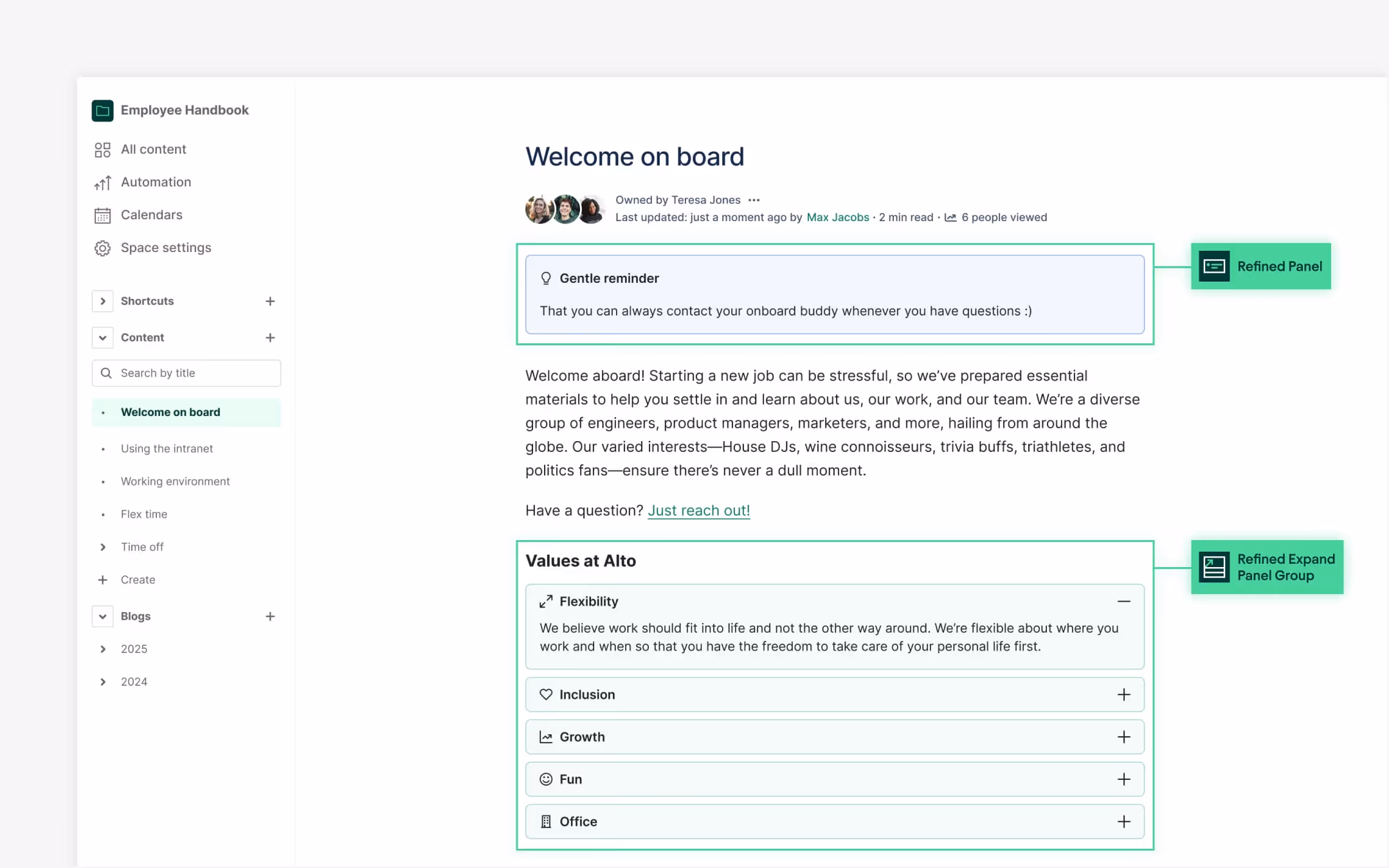Select the Working environment page

pyautogui.click(x=174, y=481)
